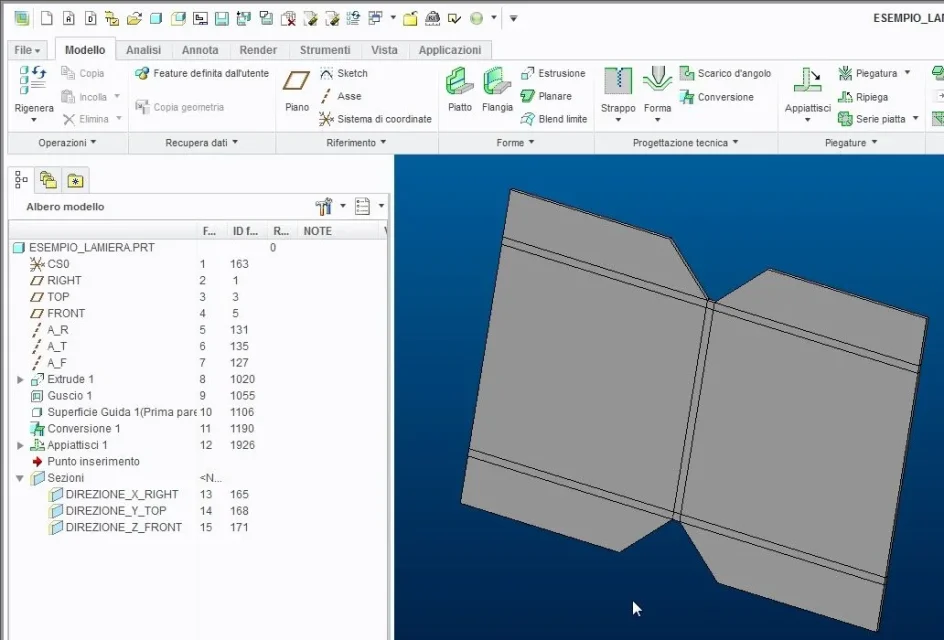944x640 pixels.
Task: Collapse the Sezioni tree folder
Action: [x=20, y=479]
